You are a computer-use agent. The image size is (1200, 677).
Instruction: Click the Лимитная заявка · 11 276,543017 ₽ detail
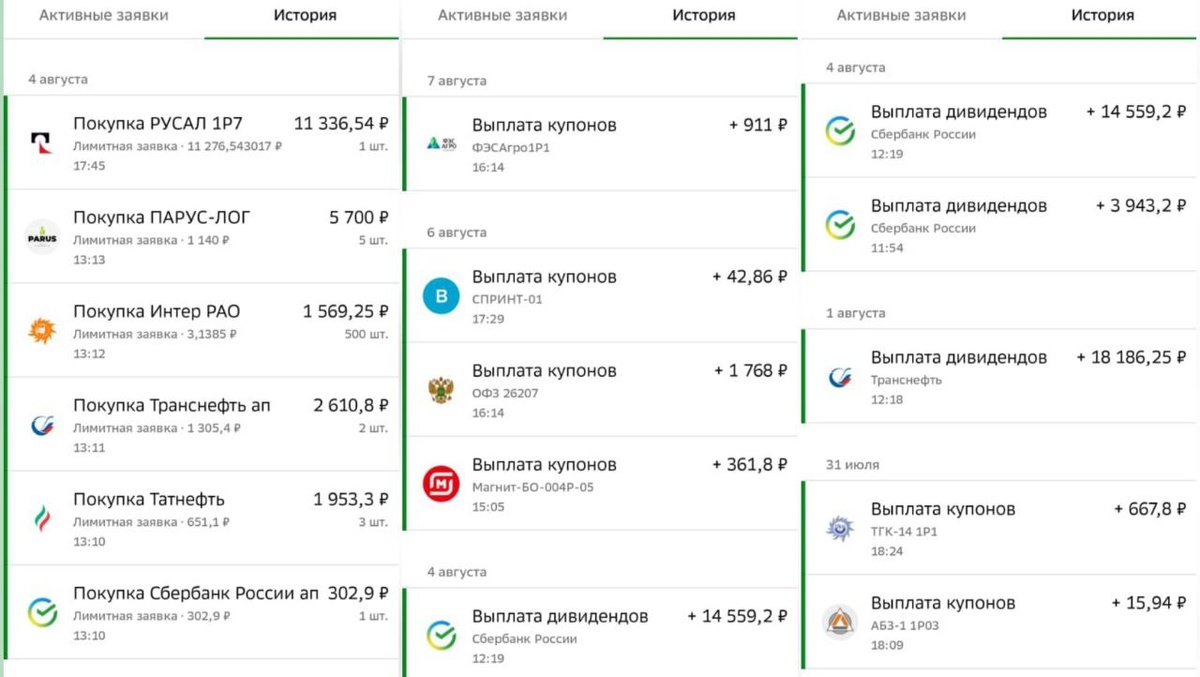coord(178,146)
